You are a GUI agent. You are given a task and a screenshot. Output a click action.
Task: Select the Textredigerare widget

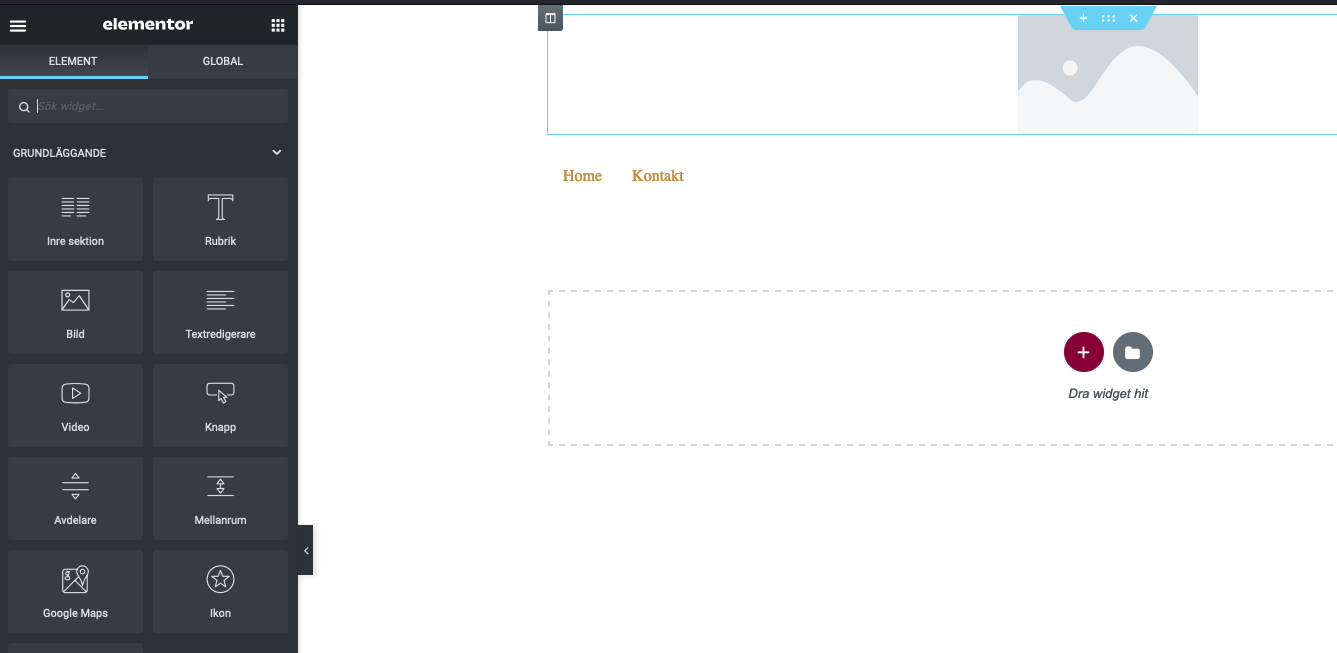pos(220,312)
